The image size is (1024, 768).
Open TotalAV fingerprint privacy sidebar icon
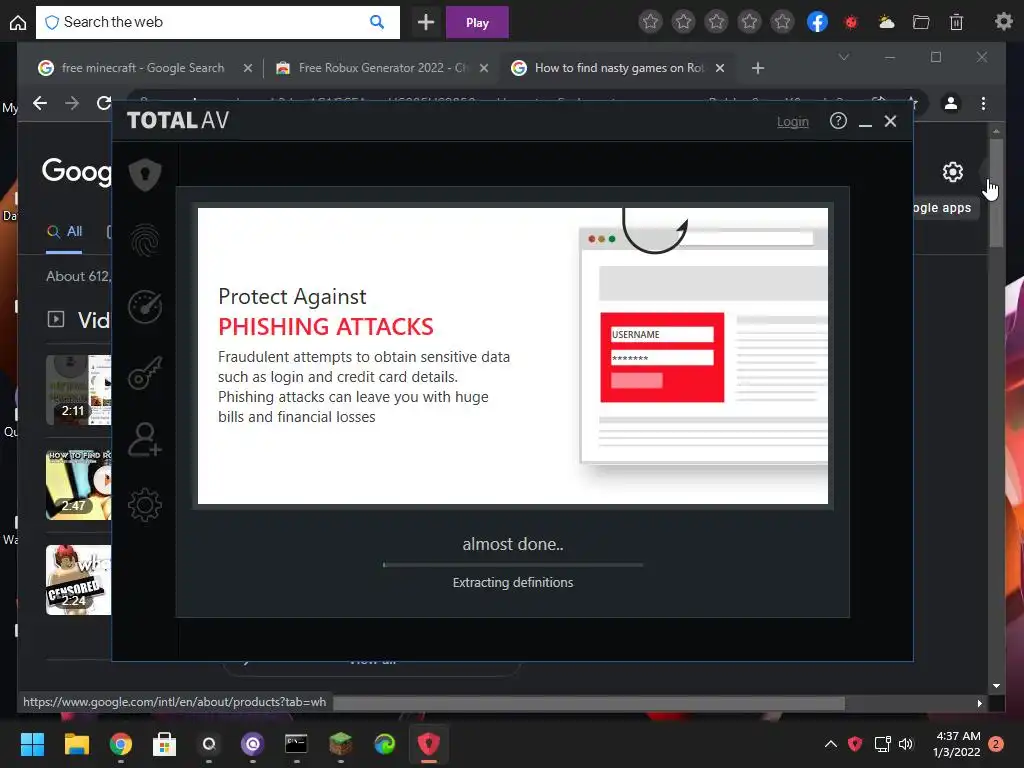[x=145, y=240]
